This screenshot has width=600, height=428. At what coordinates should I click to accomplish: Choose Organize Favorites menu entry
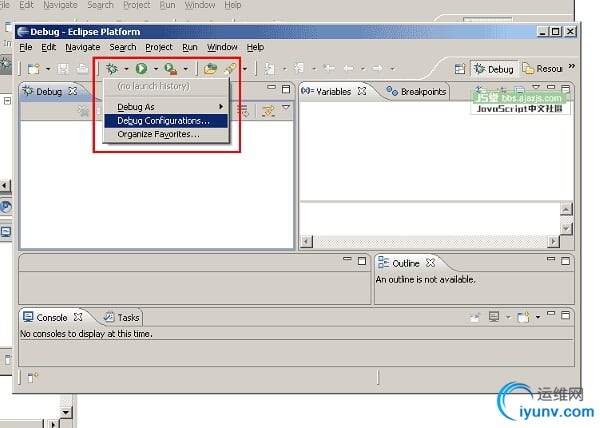point(166,134)
